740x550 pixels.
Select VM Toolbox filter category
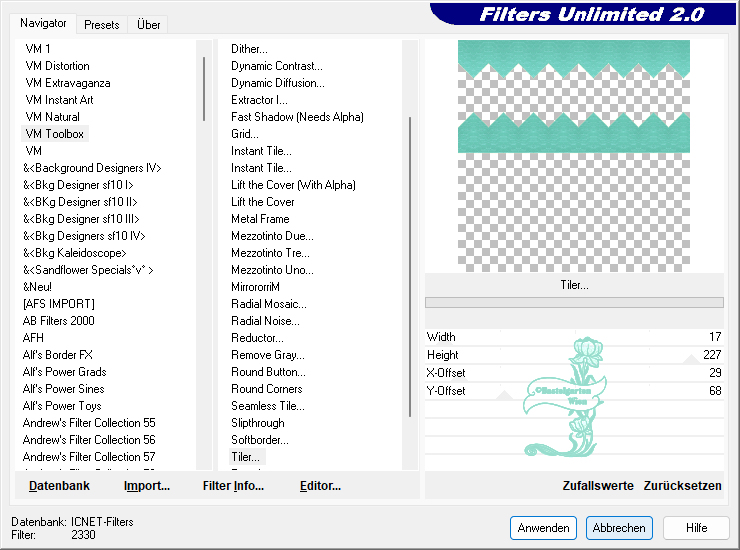tap(55, 134)
